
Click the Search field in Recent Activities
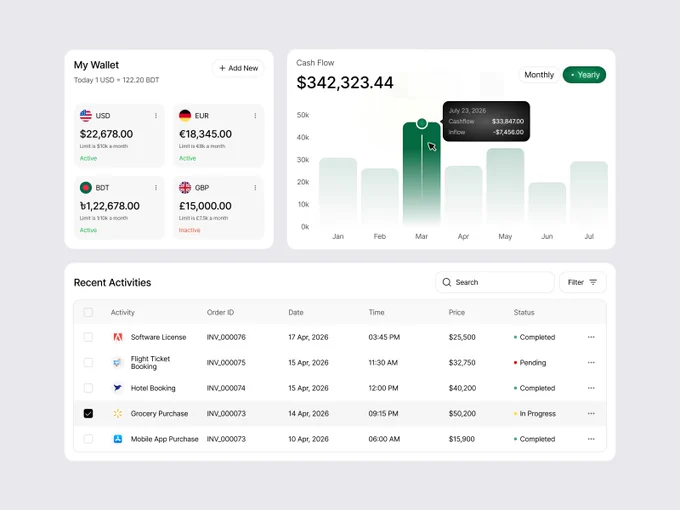(x=495, y=282)
